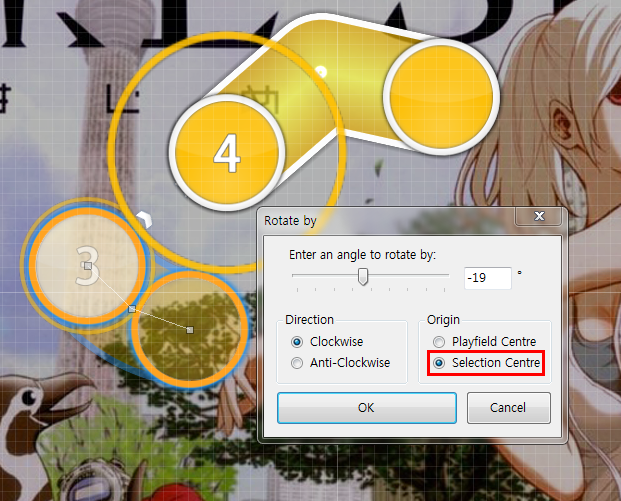Confirm rotation with the OK button

click(x=367, y=408)
